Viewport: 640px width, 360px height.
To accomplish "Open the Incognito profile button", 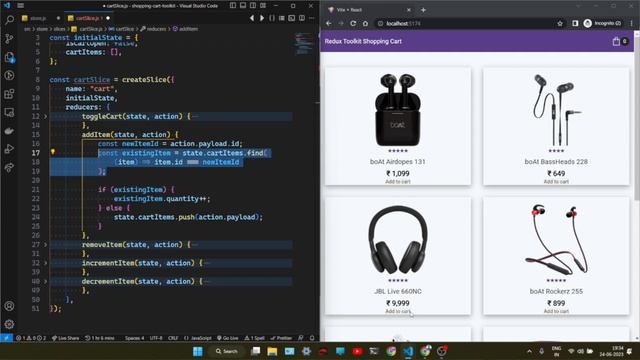I will coord(602,24).
